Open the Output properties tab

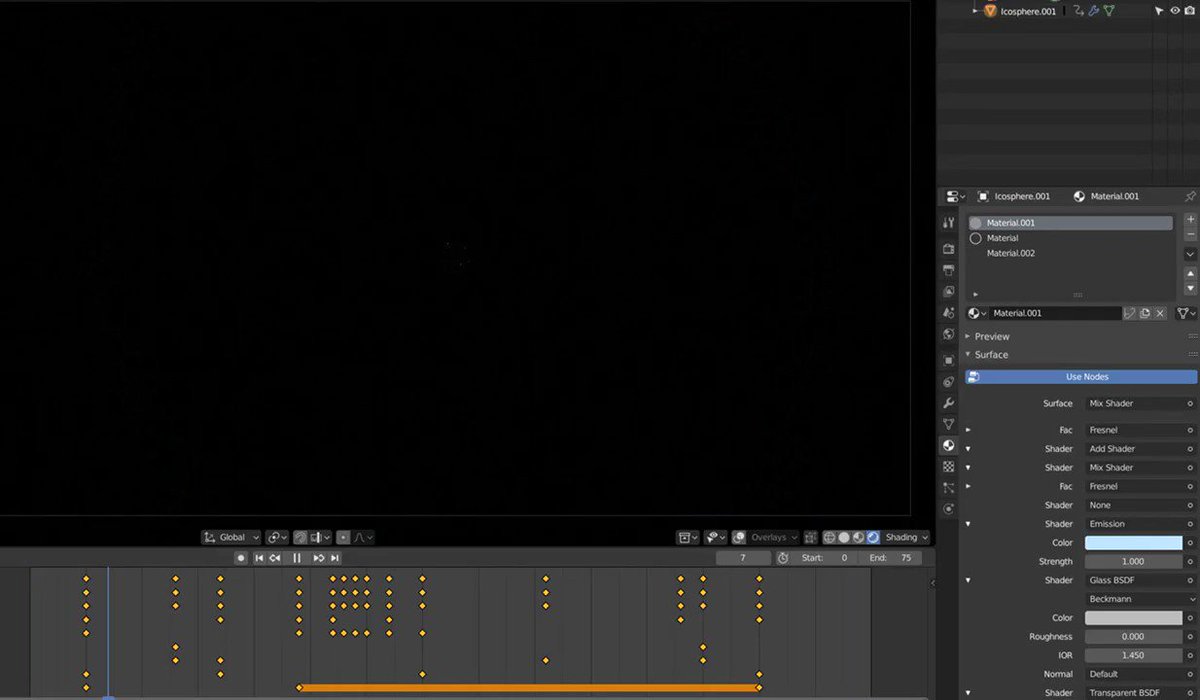pos(949,270)
